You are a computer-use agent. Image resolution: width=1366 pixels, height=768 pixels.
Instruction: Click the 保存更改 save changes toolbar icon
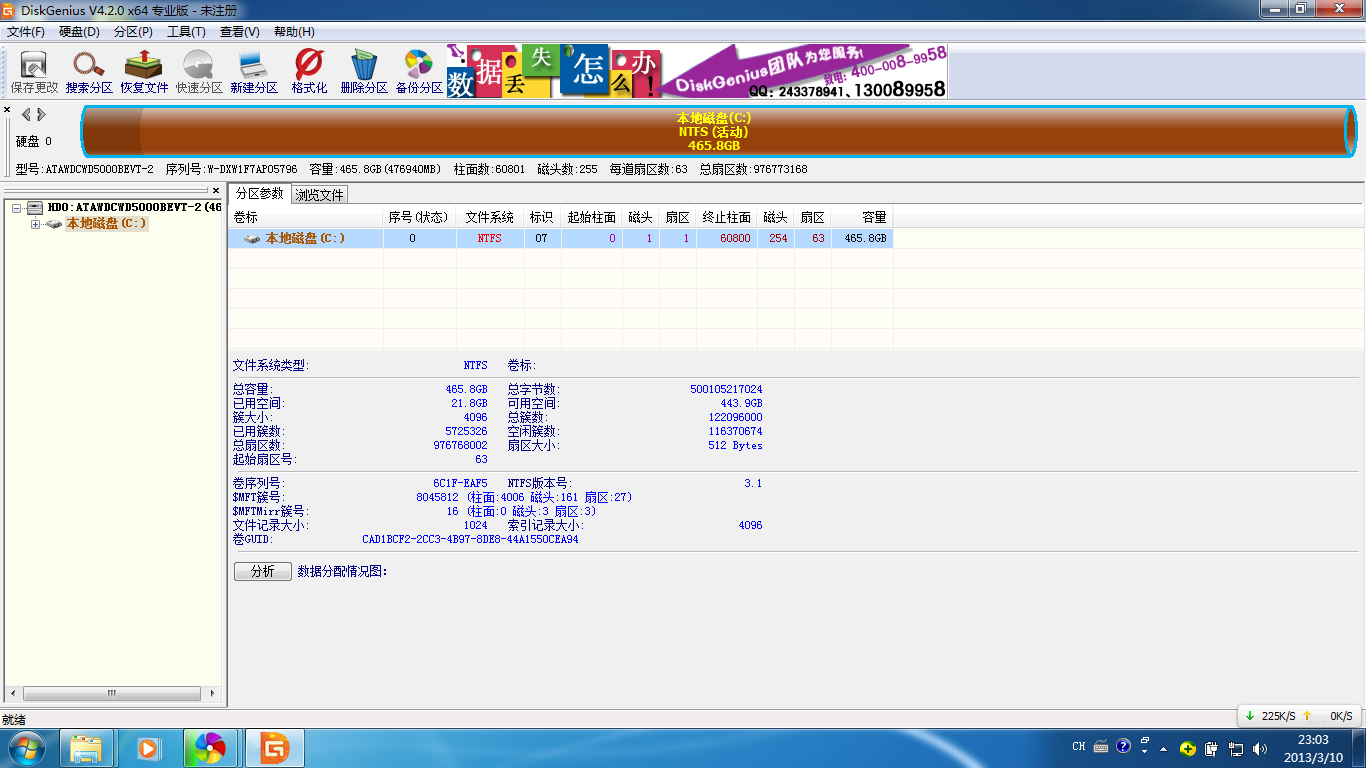click(35, 72)
